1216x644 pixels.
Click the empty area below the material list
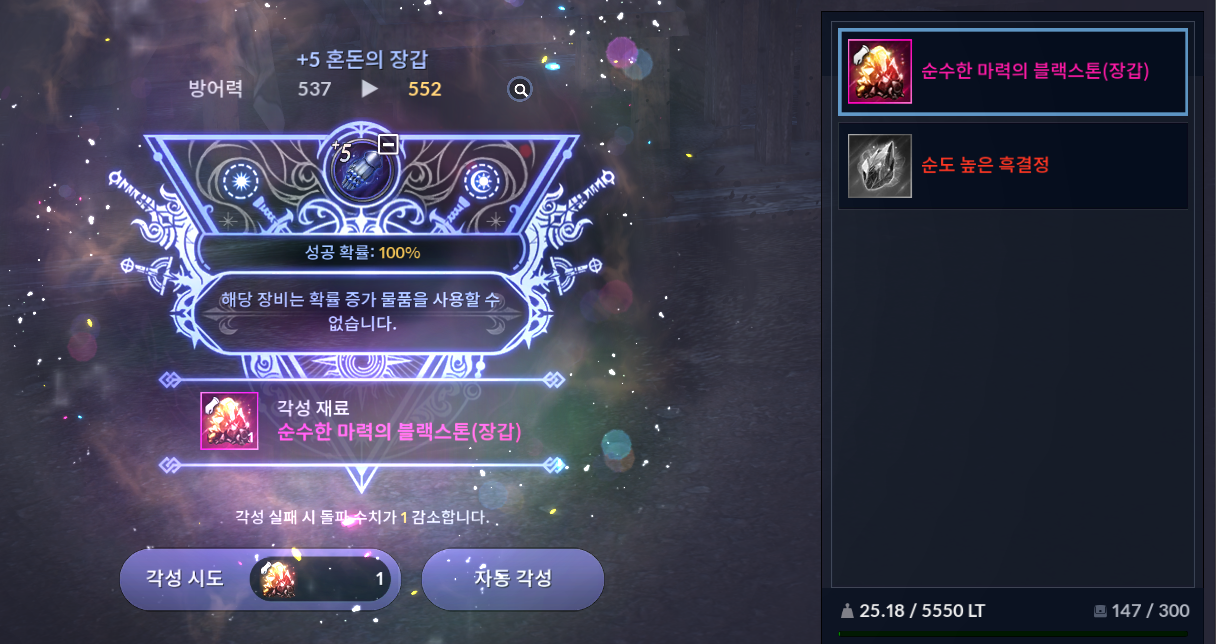[1013, 400]
